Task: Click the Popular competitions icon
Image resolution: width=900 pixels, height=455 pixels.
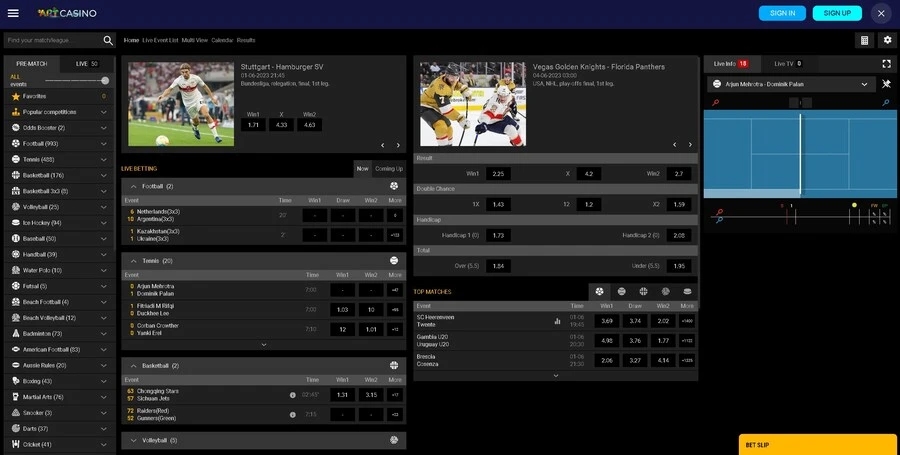Action: pyautogui.click(x=15, y=112)
